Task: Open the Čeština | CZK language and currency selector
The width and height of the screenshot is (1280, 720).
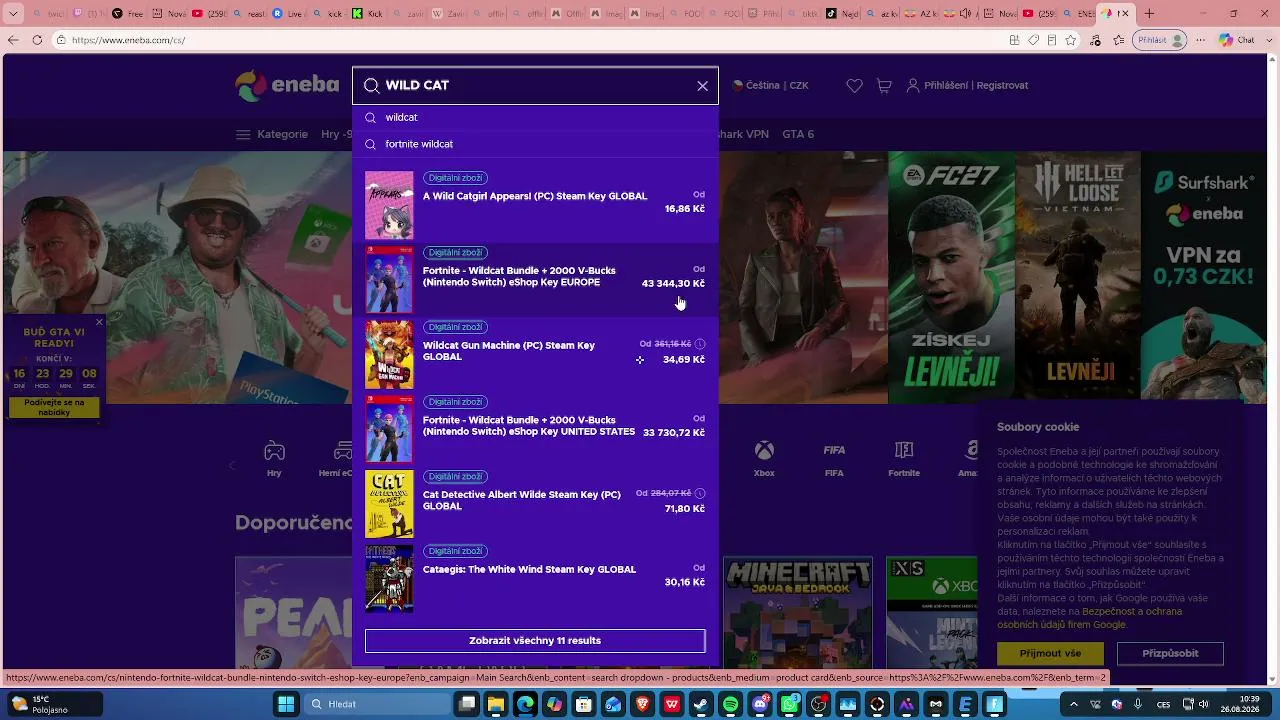Action: coord(771,86)
